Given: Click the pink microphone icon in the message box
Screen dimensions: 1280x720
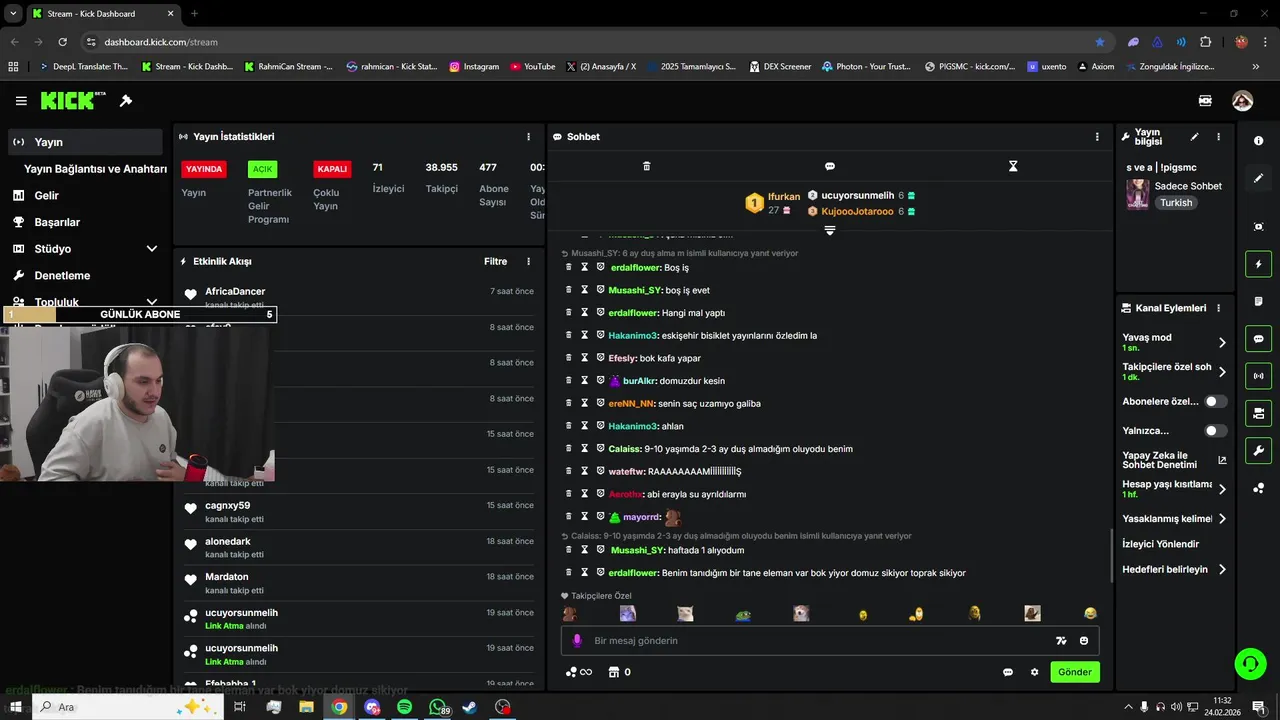Looking at the screenshot, I should coord(577,641).
